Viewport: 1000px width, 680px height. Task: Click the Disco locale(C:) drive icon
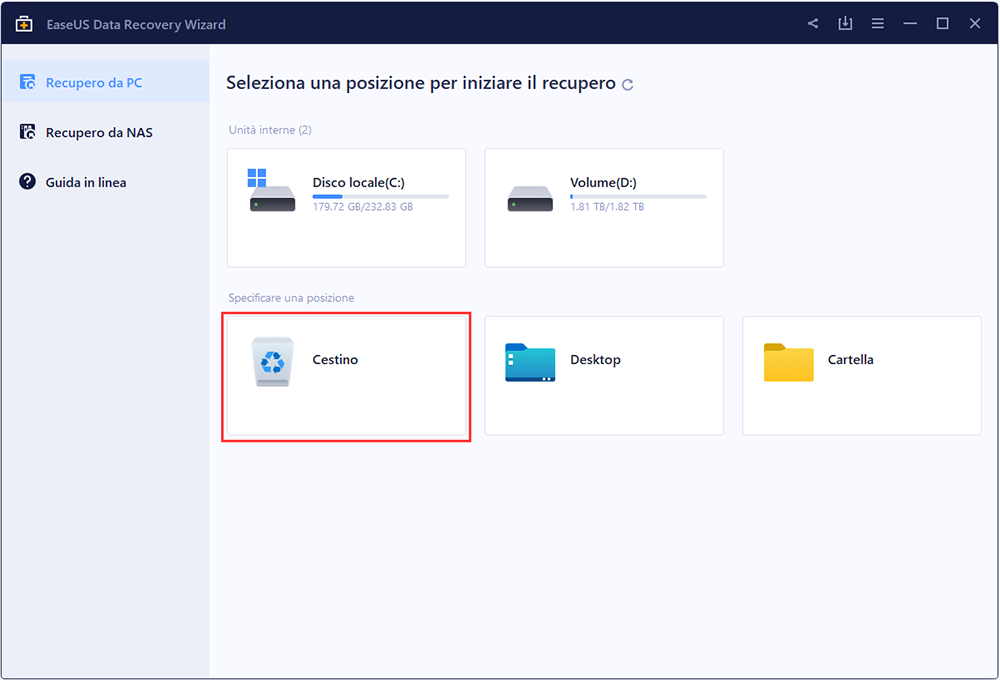[271, 190]
